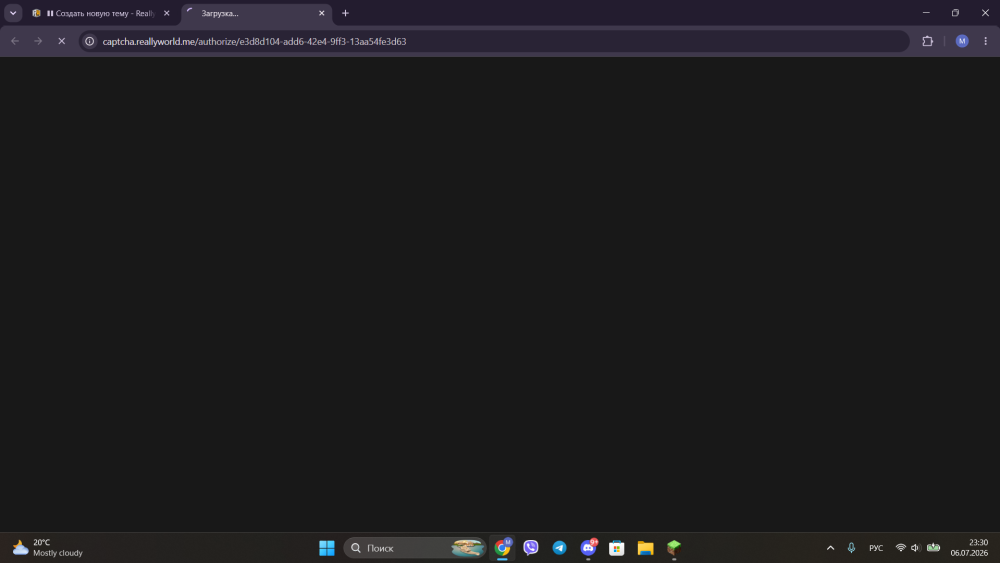Launch Telegram from the taskbar
Viewport: 1000px width, 563px height.
coord(559,548)
